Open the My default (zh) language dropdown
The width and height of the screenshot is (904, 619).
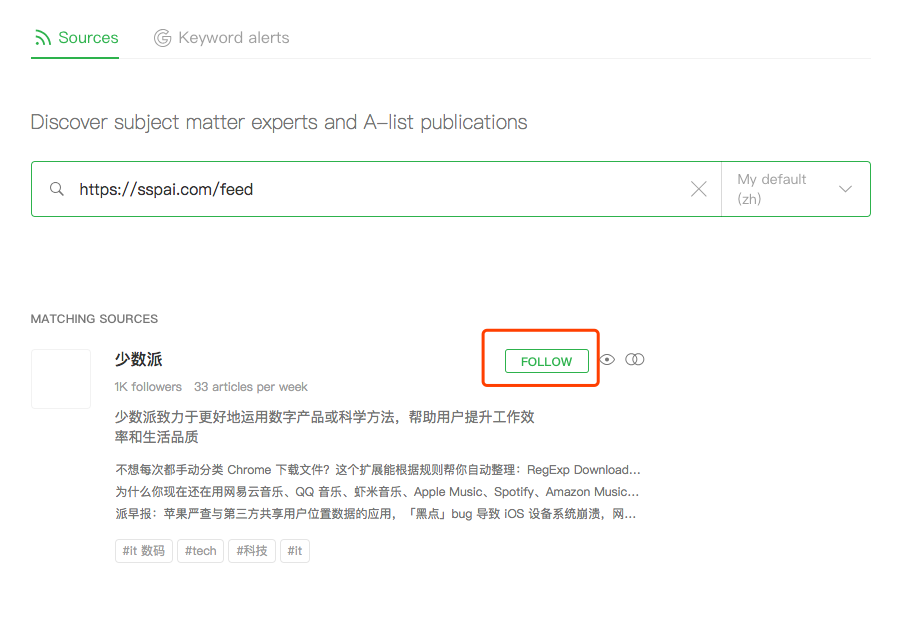796,189
